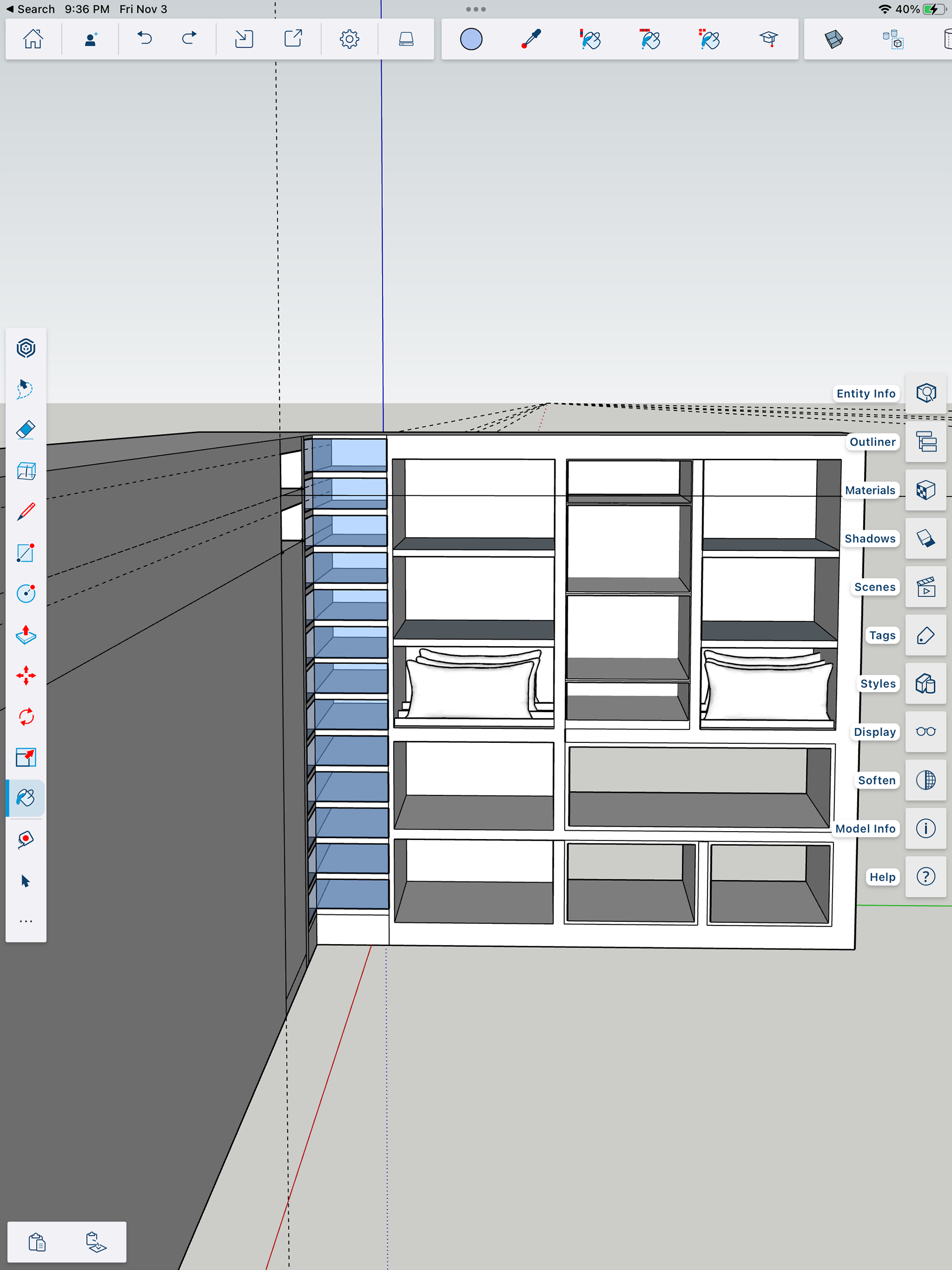This screenshot has width=952, height=1270.
Task: Open the Entity Info panel
Action: 926,393
